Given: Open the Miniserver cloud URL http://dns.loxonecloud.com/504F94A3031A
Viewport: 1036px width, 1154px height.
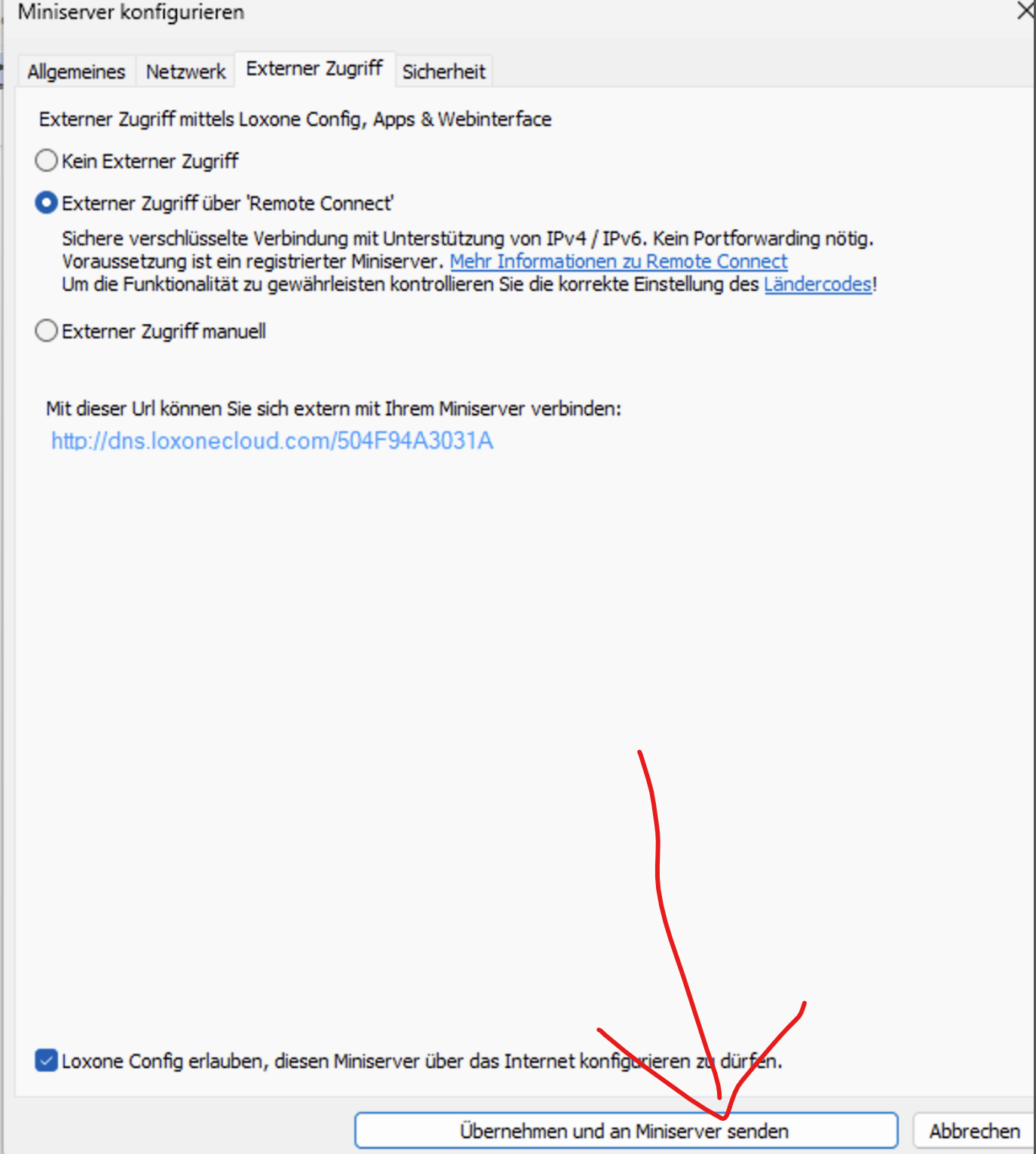Looking at the screenshot, I should [271, 440].
